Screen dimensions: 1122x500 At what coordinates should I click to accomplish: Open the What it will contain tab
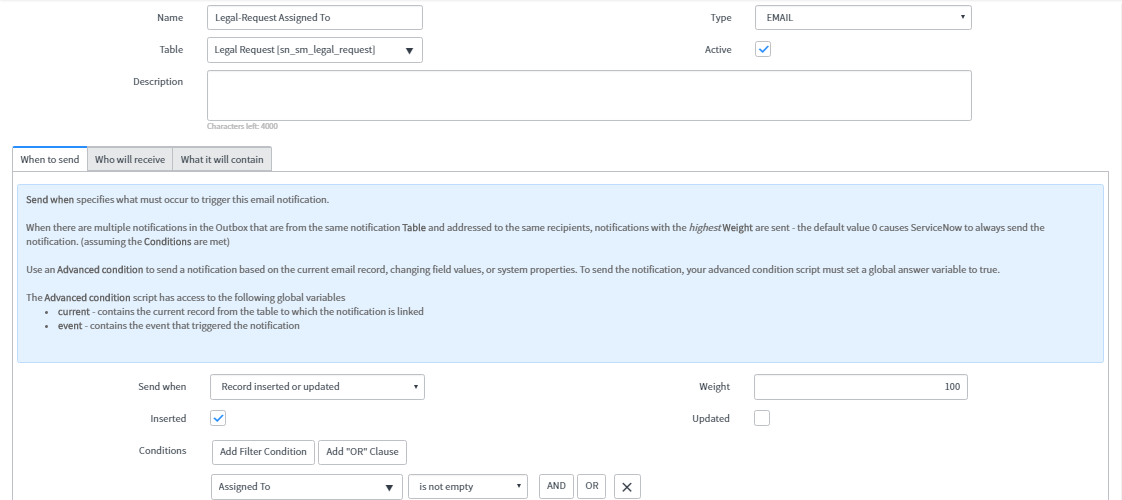222,160
